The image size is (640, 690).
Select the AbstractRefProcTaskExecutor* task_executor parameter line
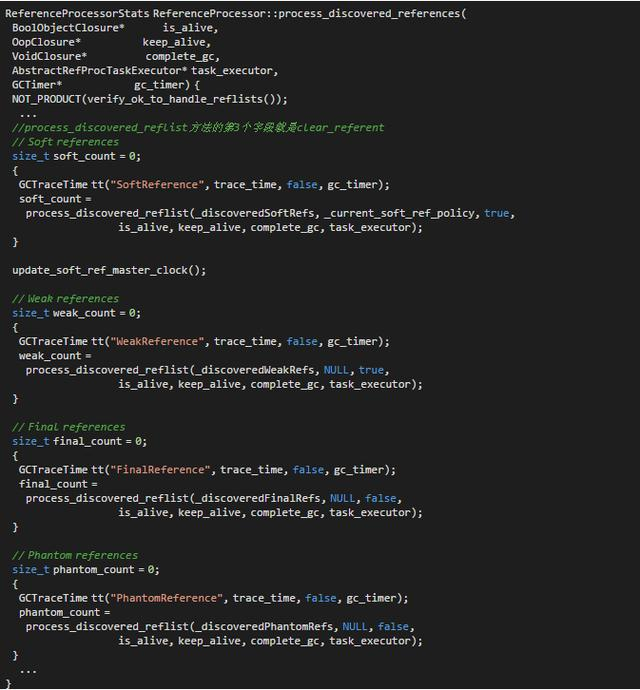click(145, 70)
